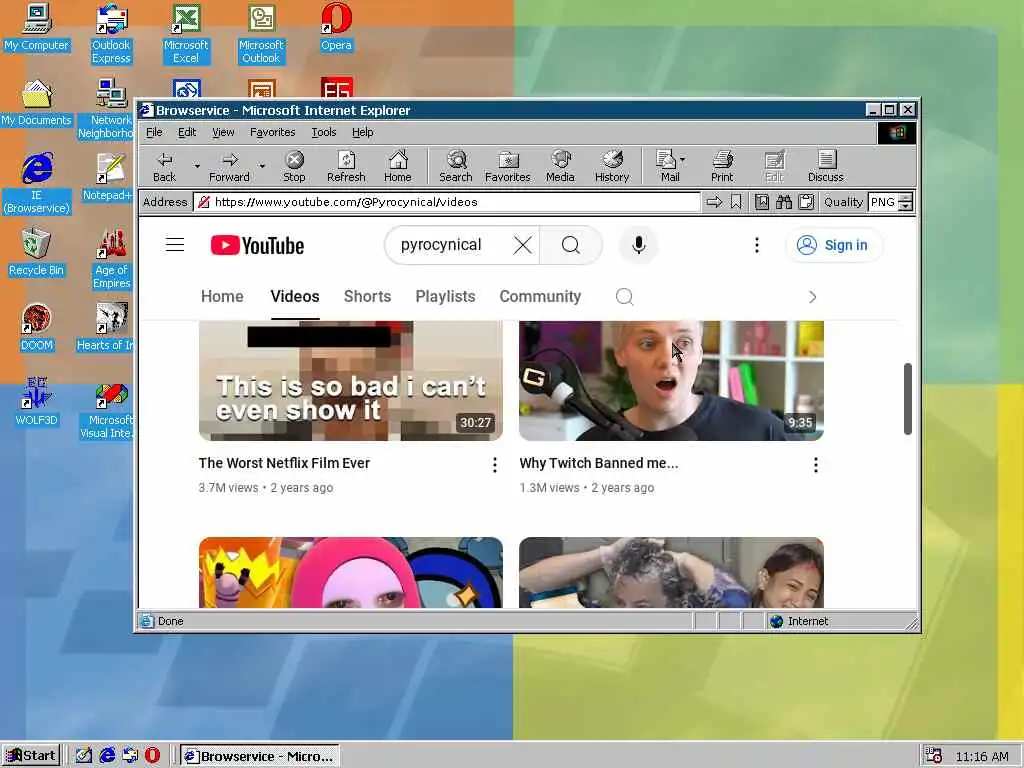Screen dimensions: 1024x768
Task: Click the Quality PNG value field
Action: [883, 202]
